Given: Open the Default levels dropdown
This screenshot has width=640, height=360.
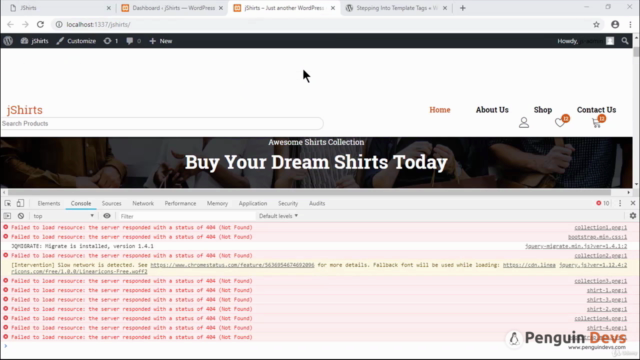Looking at the screenshot, I should pos(278,216).
